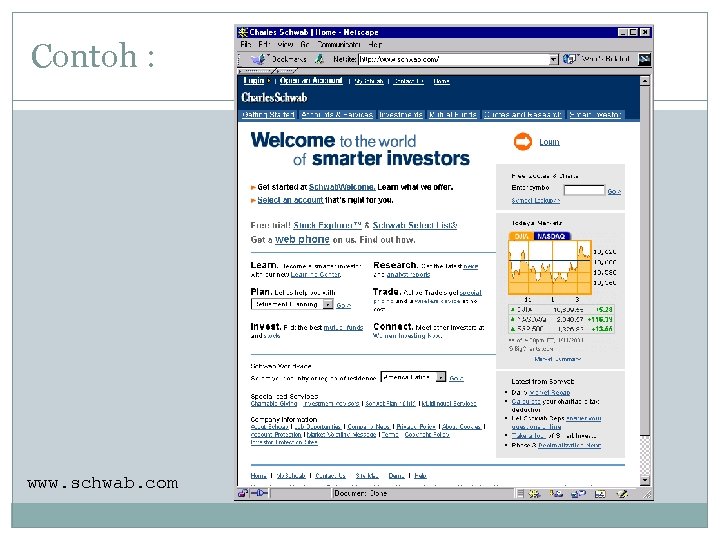The width and height of the screenshot is (720, 540).
Task: Open the Getting Started navigation tab
Action: pyautogui.click(x=268, y=115)
